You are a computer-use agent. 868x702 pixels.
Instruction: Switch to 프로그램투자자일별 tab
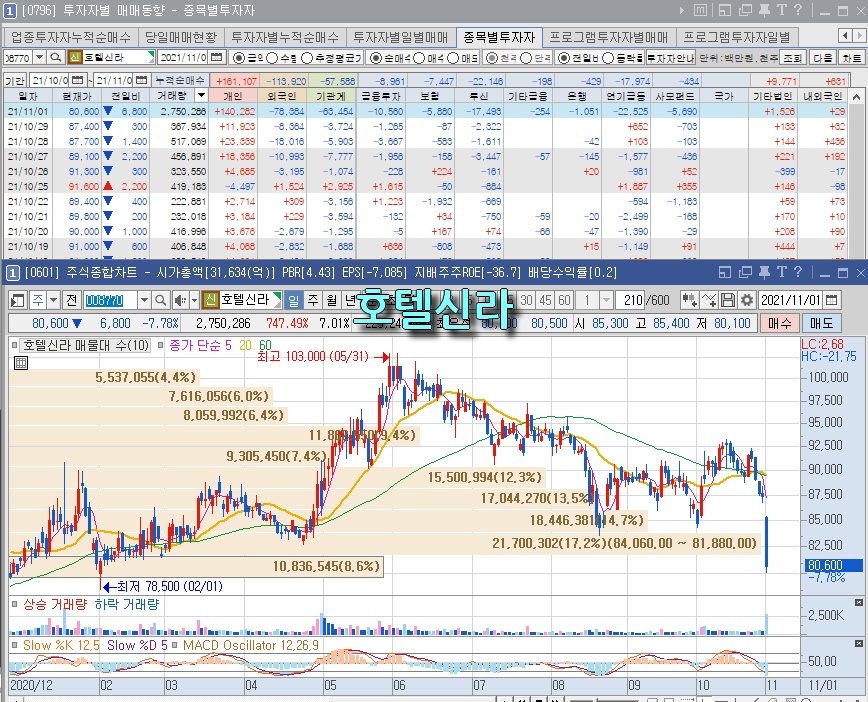[x=737, y=37]
